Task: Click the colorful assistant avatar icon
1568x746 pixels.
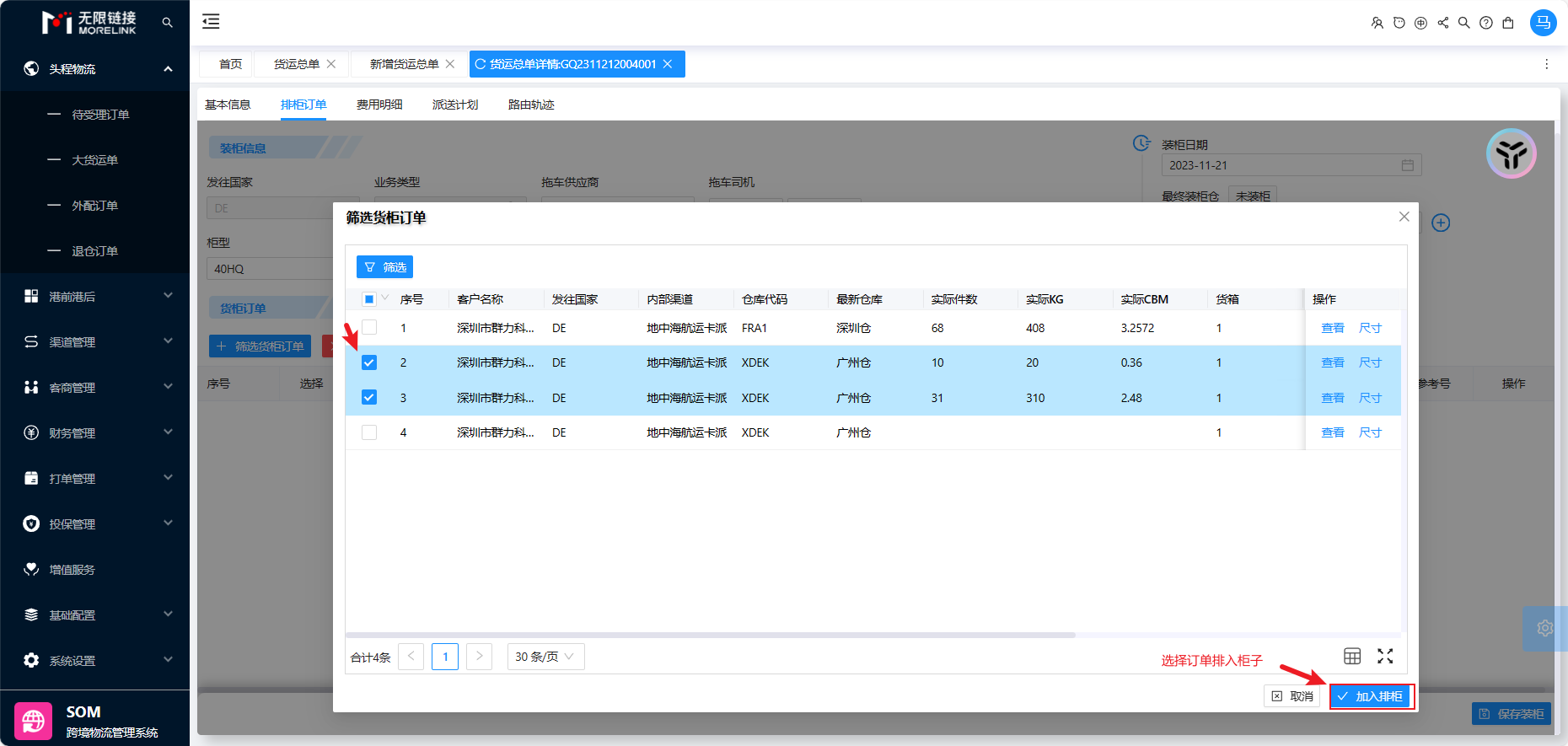Action: pos(1512,153)
